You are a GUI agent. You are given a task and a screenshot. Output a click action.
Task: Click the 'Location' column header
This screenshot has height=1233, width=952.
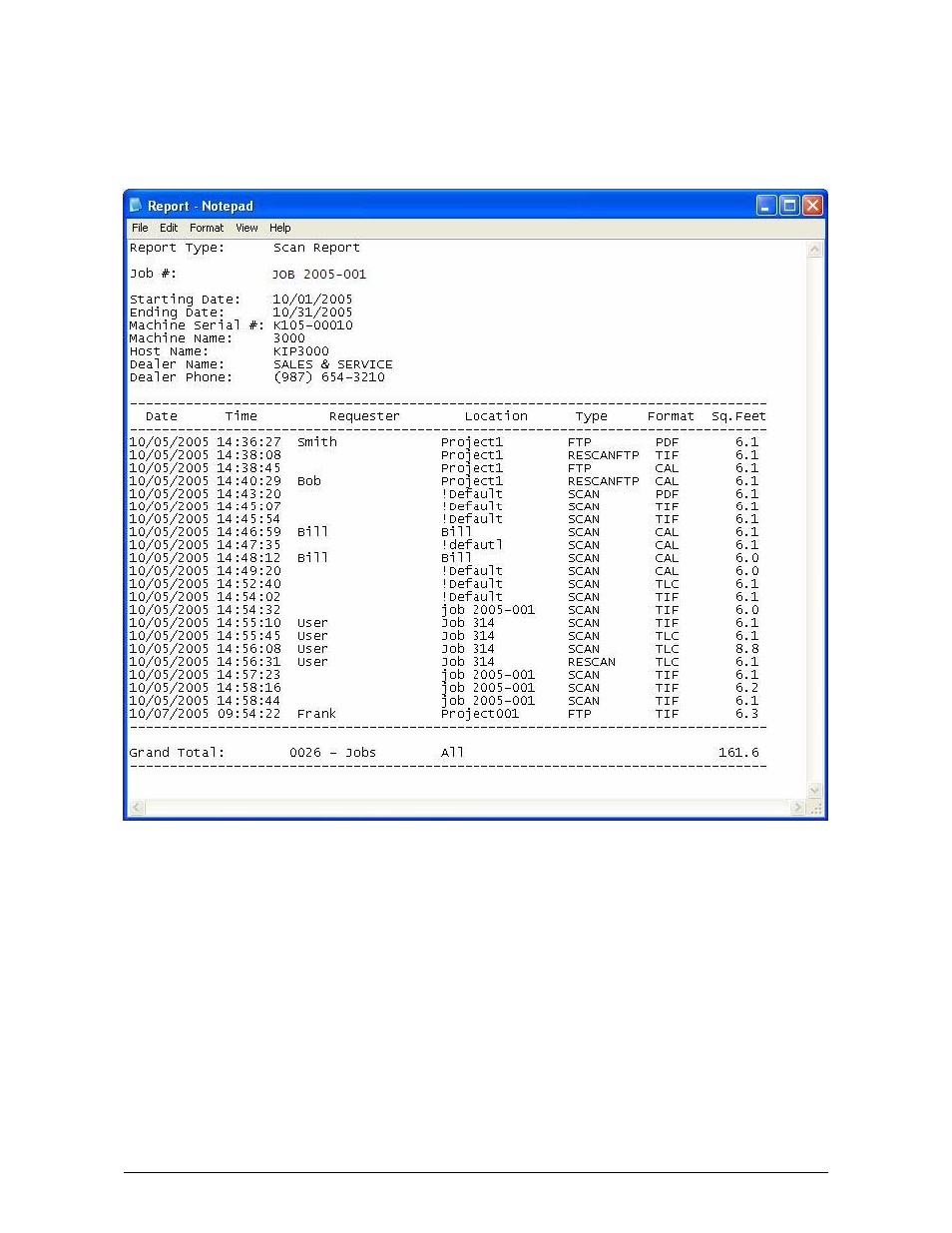tap(496, 416)
